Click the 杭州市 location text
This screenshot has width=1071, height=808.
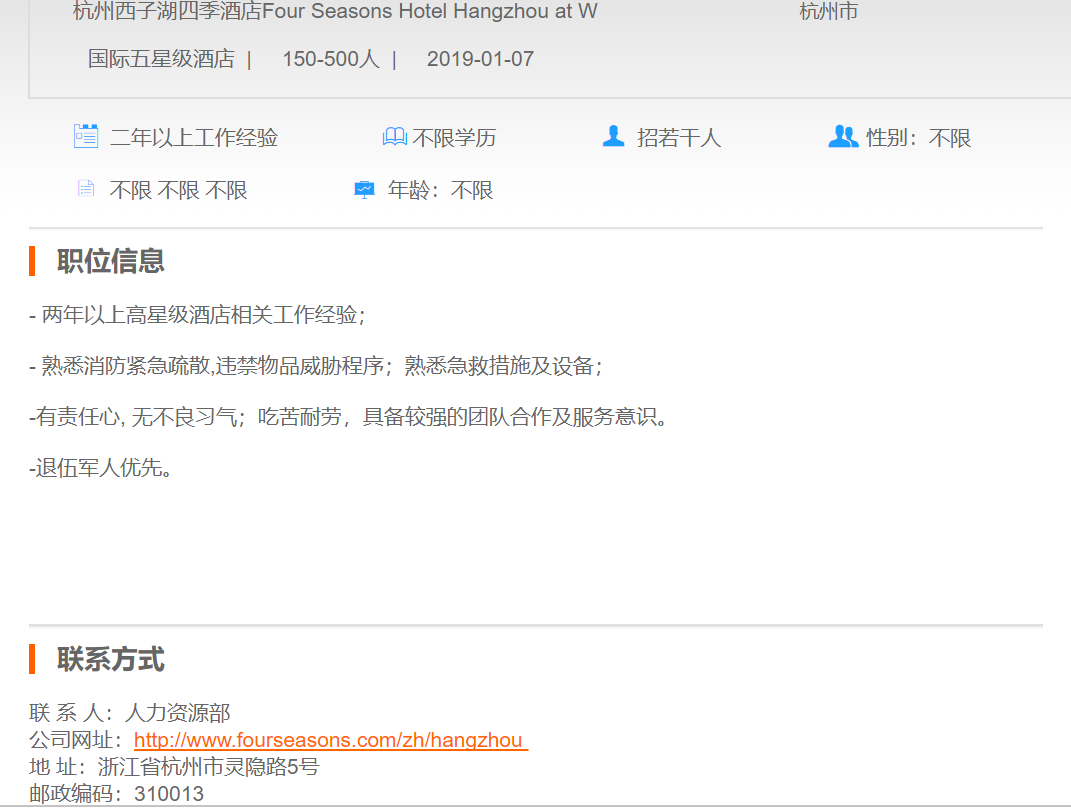828,12
